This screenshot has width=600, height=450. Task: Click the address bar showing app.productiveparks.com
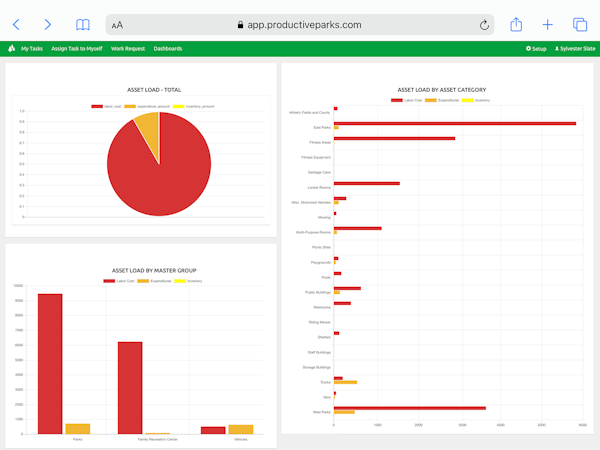(300, 25)
